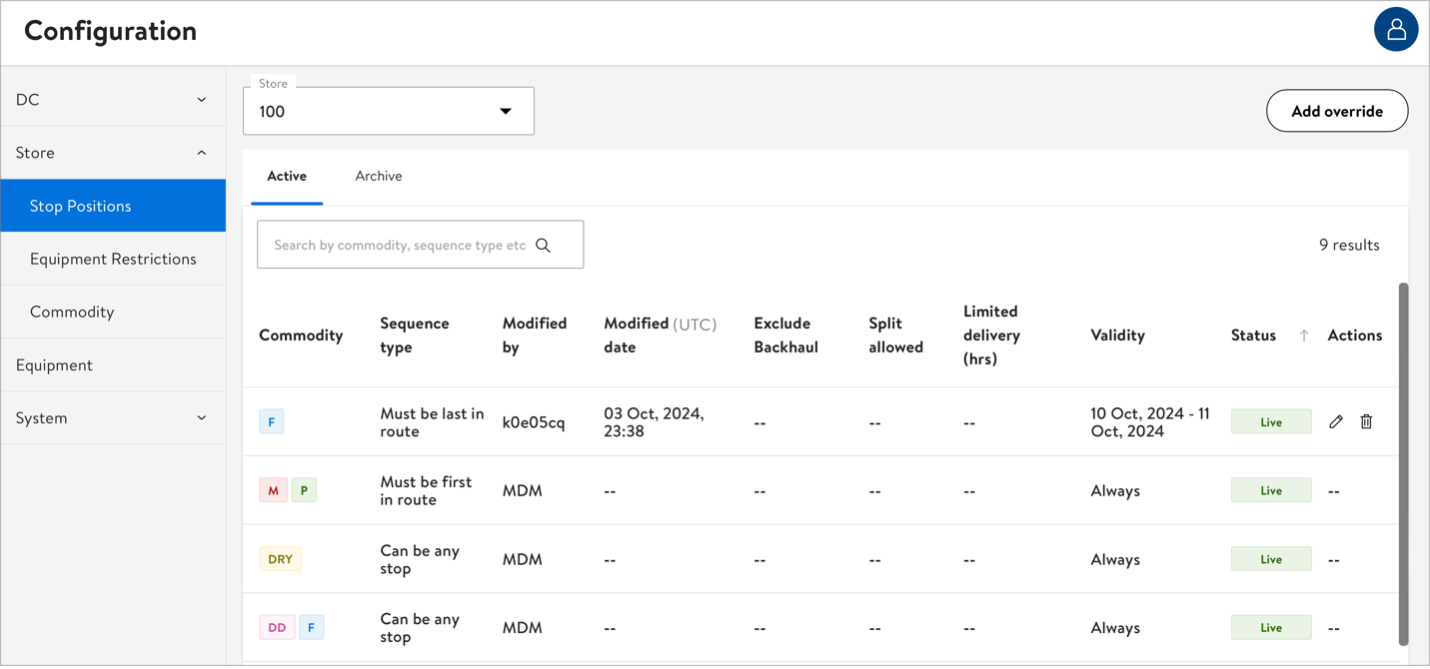Click the user profile avatar icon
This screenshot has height=669, width=1430.
(x=1397, y=30)
